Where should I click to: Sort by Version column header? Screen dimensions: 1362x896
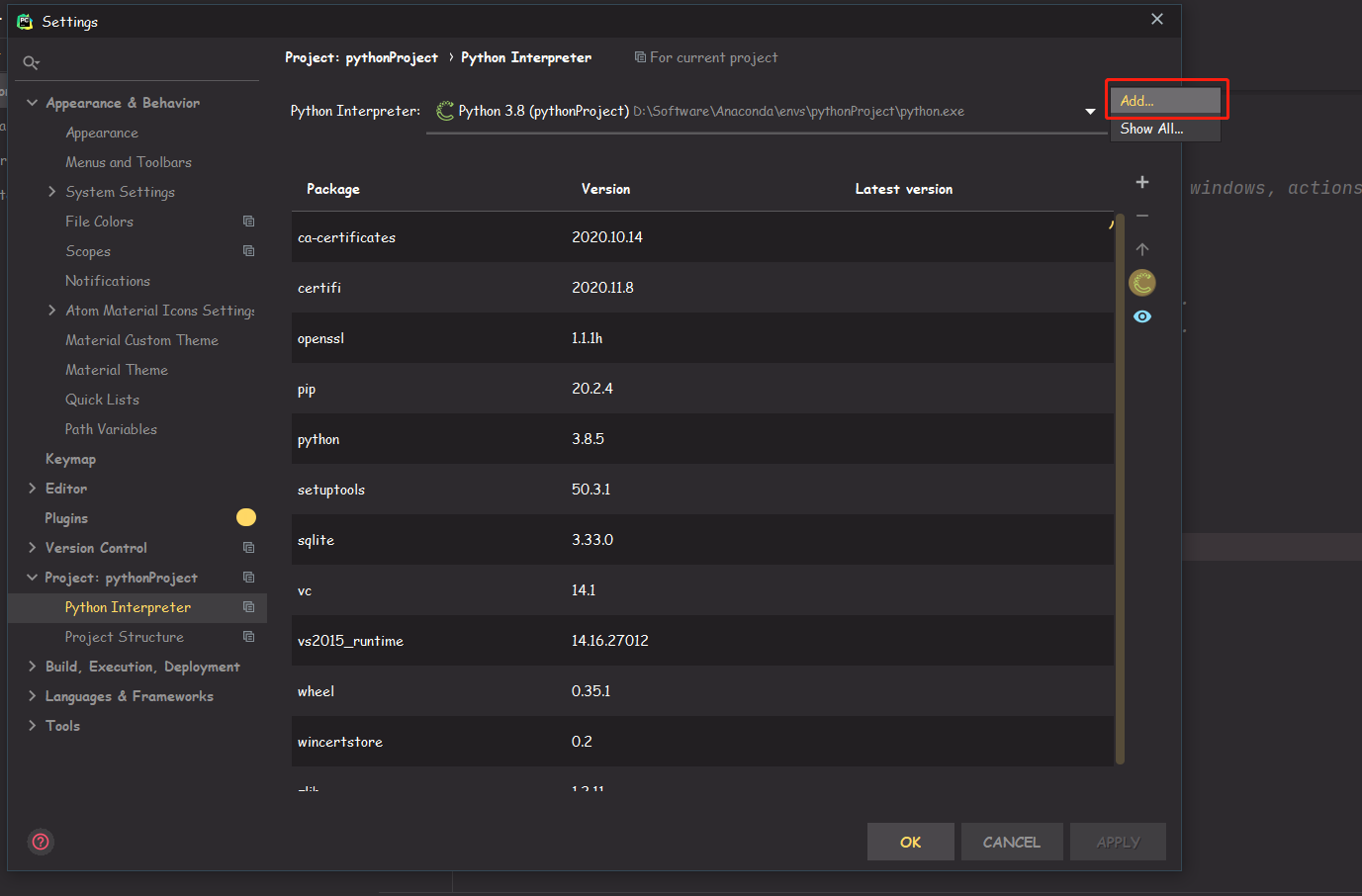605,189
